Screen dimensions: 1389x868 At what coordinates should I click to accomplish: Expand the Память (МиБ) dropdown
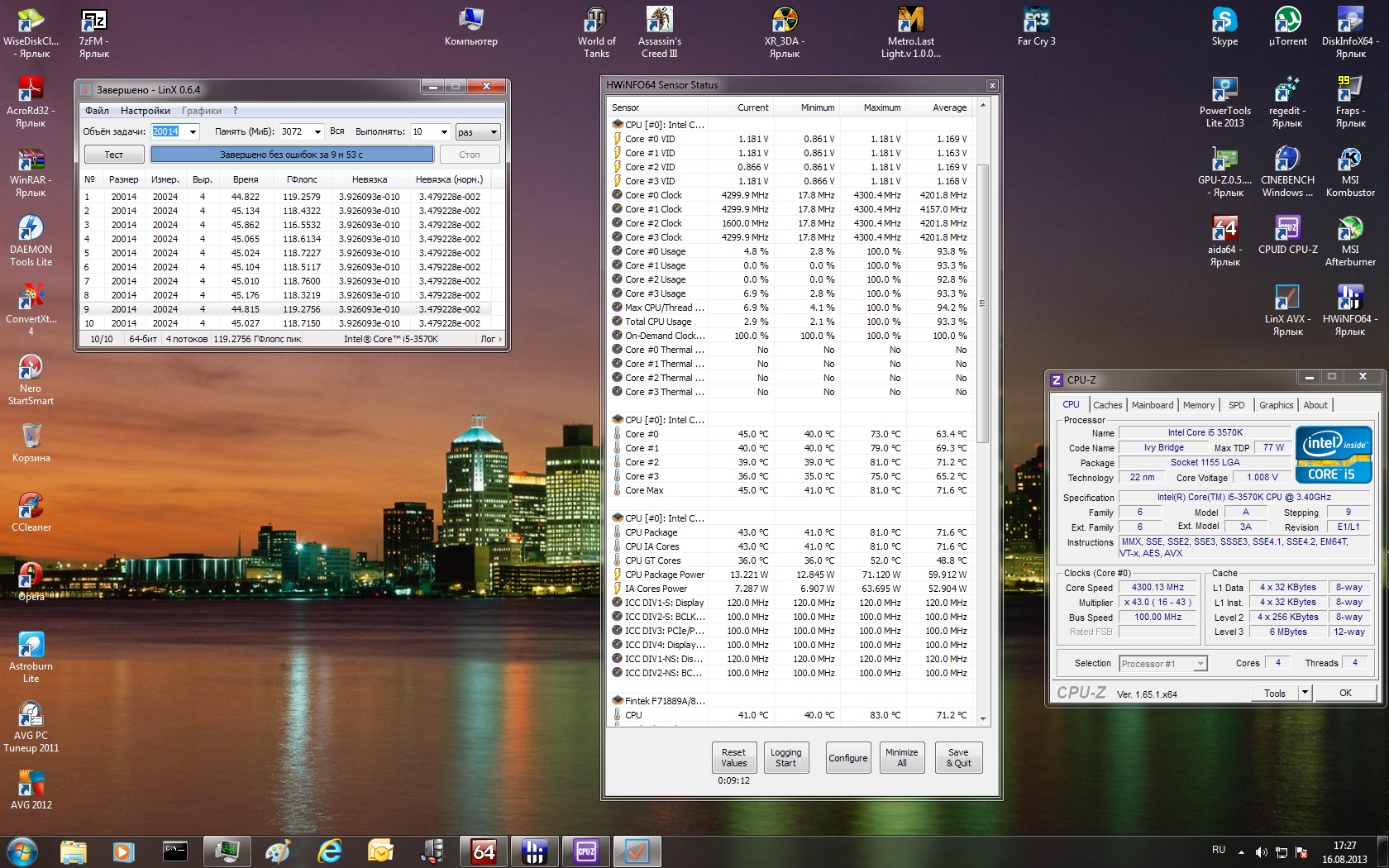[317, 131]
